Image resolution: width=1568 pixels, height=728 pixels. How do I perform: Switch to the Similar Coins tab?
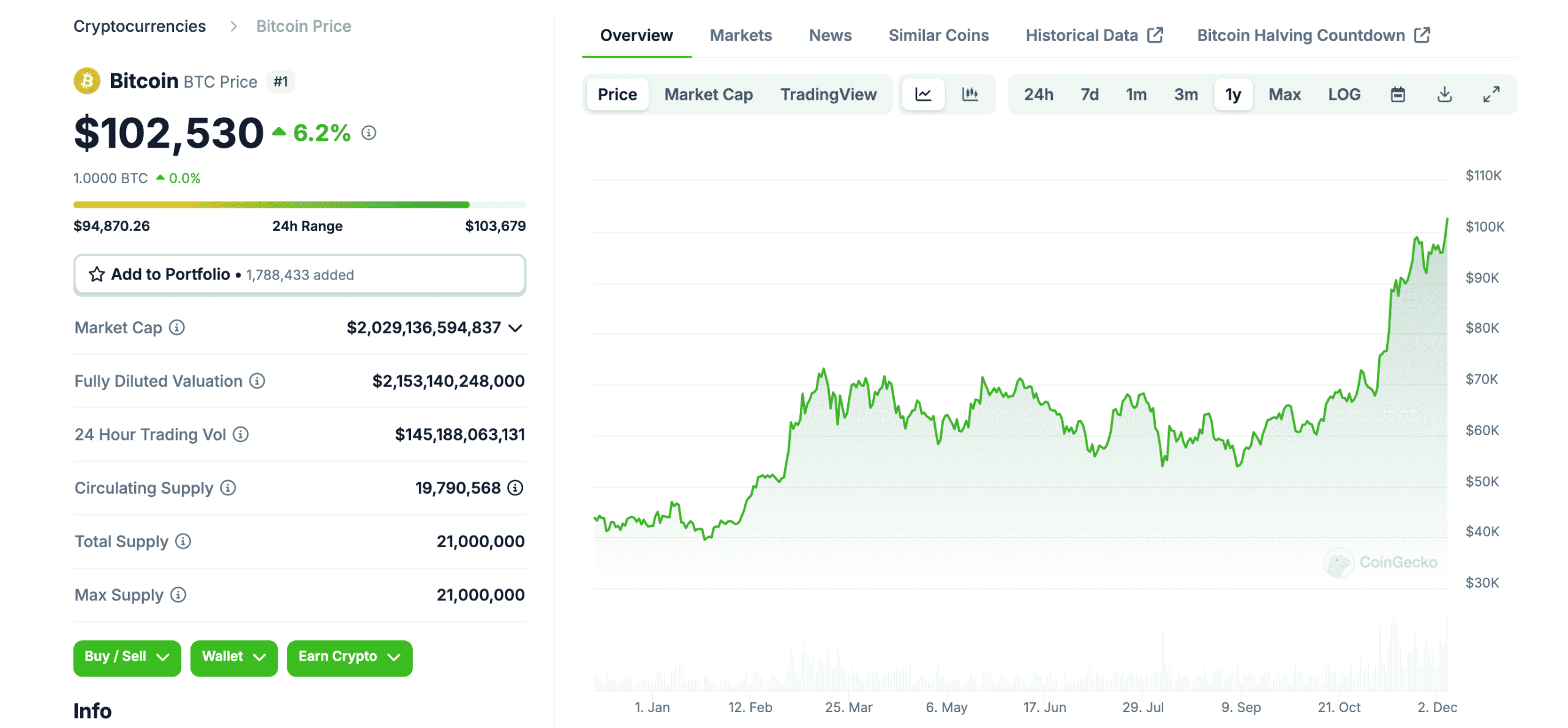point(938,35)
